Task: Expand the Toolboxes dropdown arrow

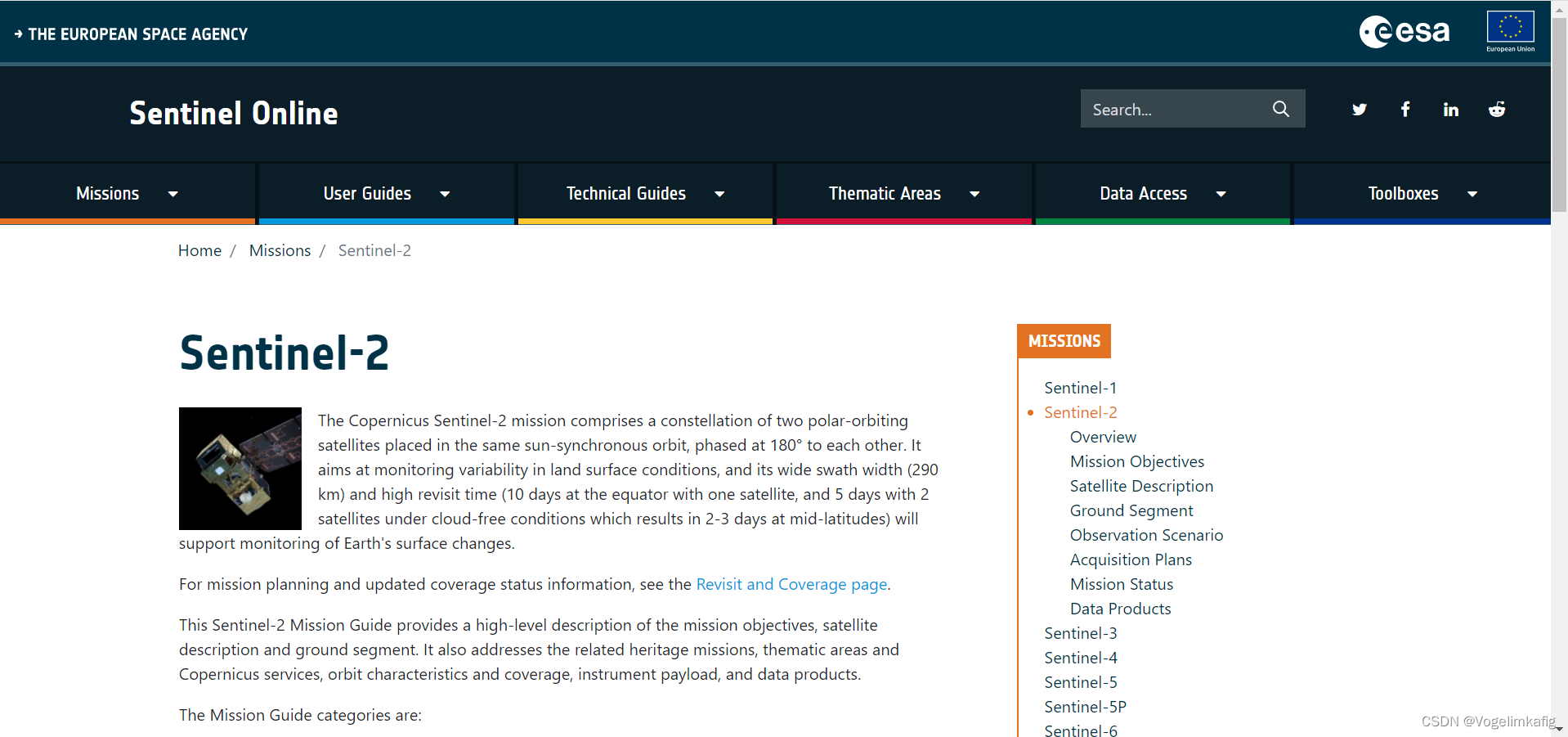Action: [1472, 194]
